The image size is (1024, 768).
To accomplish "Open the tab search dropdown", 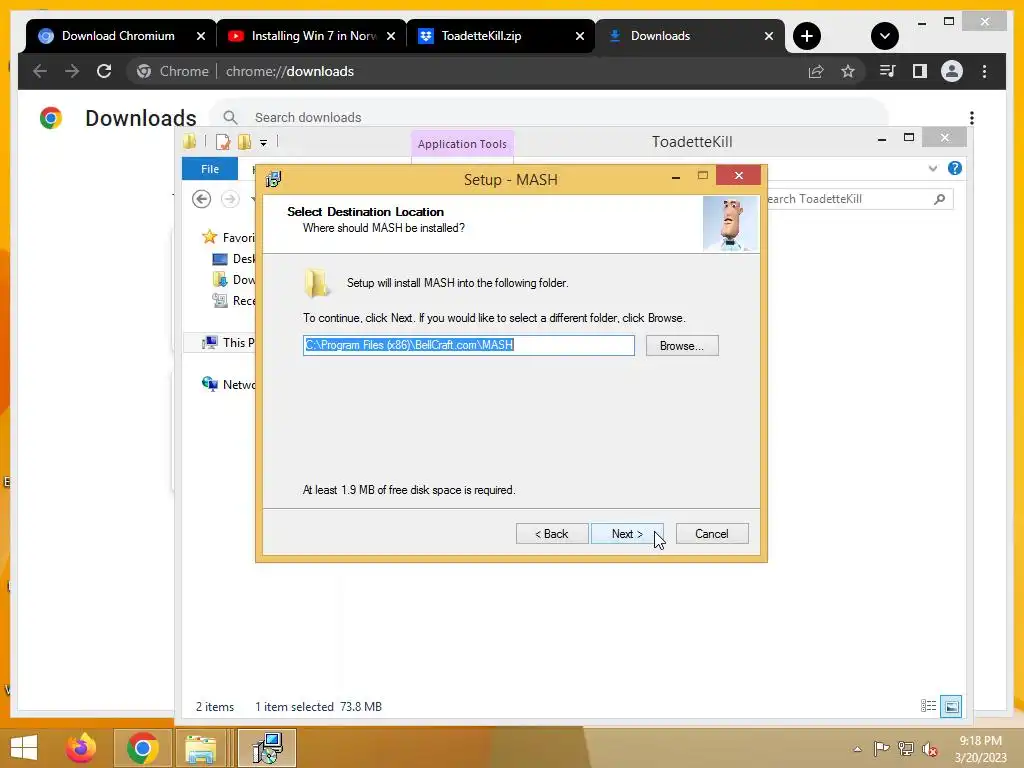I will coord(884,36).
